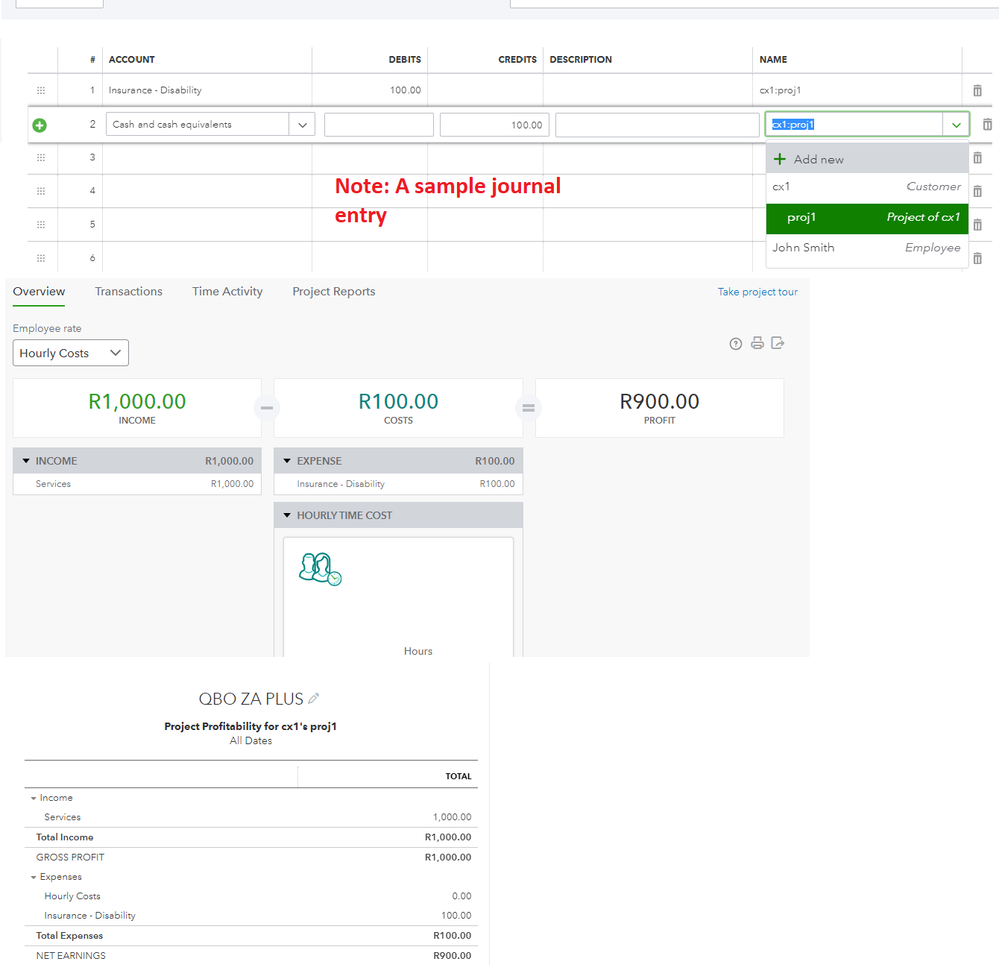Grab the drag handle of row 6

(41, 258)
